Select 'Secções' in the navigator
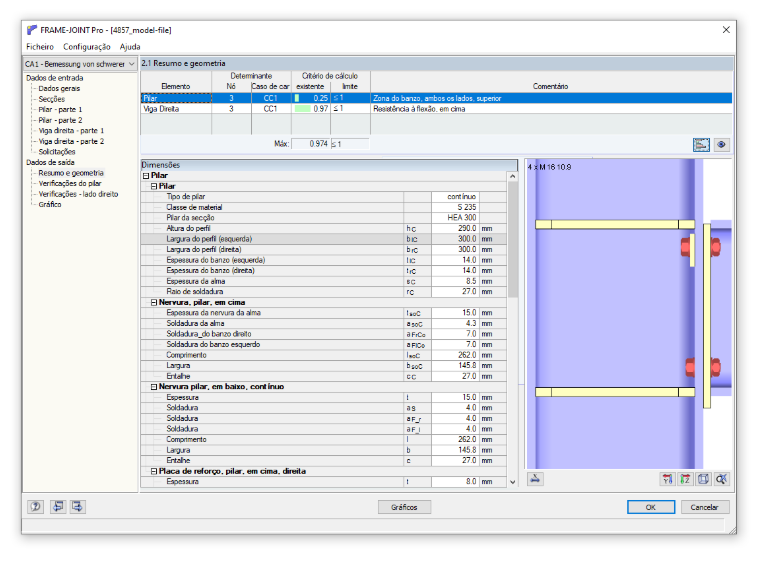Viewport: 760px width, 570px height. (51, 99)
